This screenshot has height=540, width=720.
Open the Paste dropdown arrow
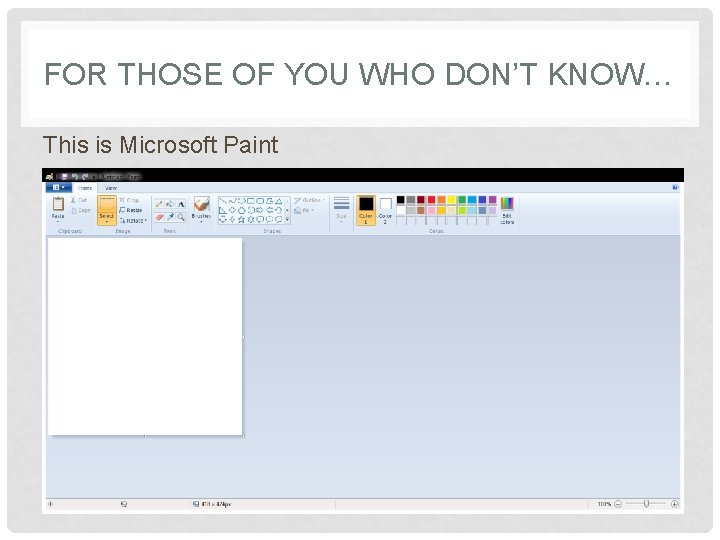coord(58,221)
